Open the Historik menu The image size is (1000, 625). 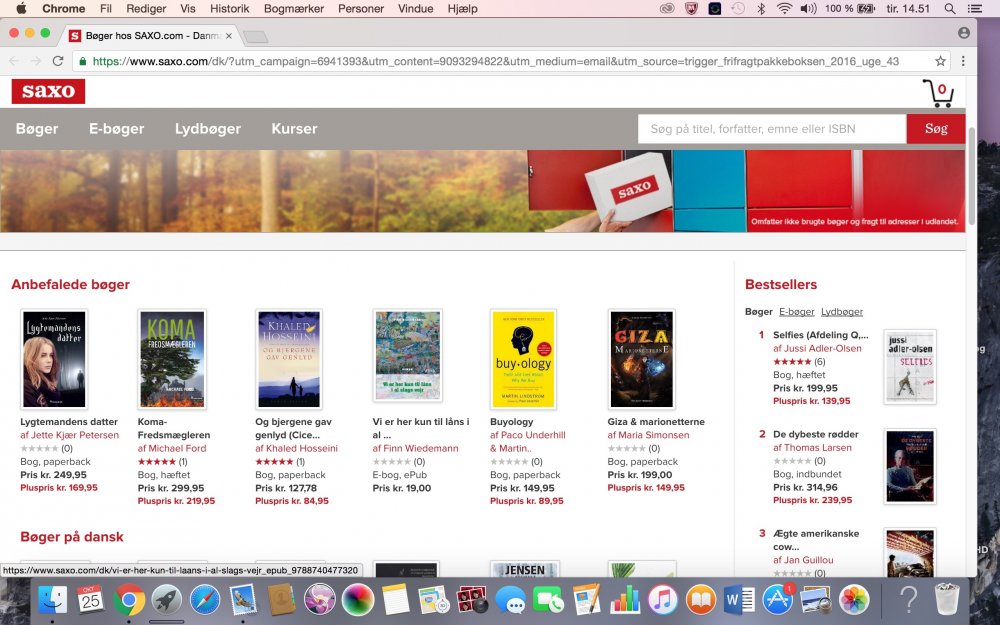coord(230,8)
